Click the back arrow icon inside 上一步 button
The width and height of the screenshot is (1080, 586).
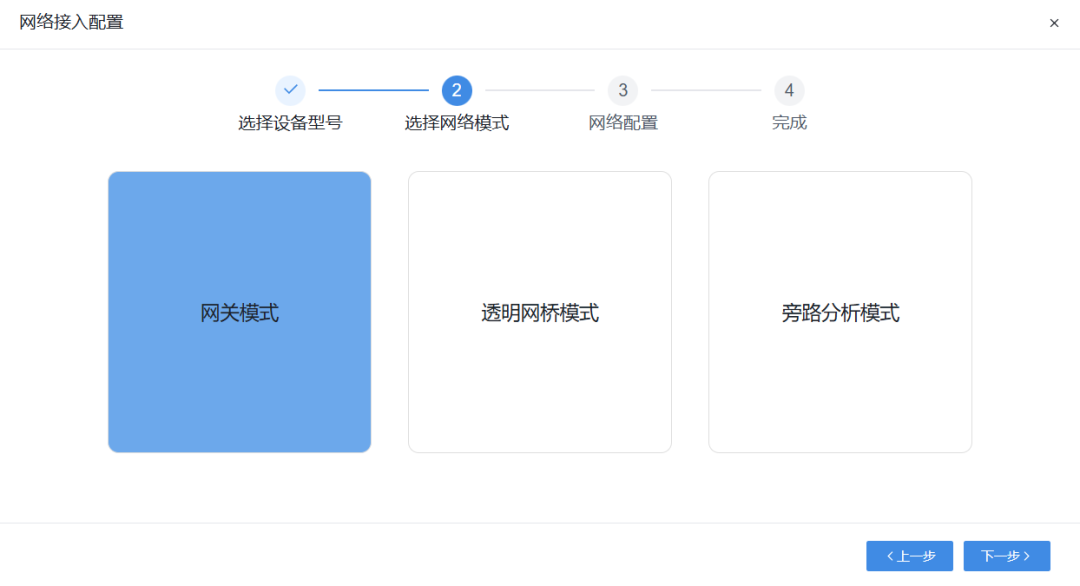[x=888, y=556]
